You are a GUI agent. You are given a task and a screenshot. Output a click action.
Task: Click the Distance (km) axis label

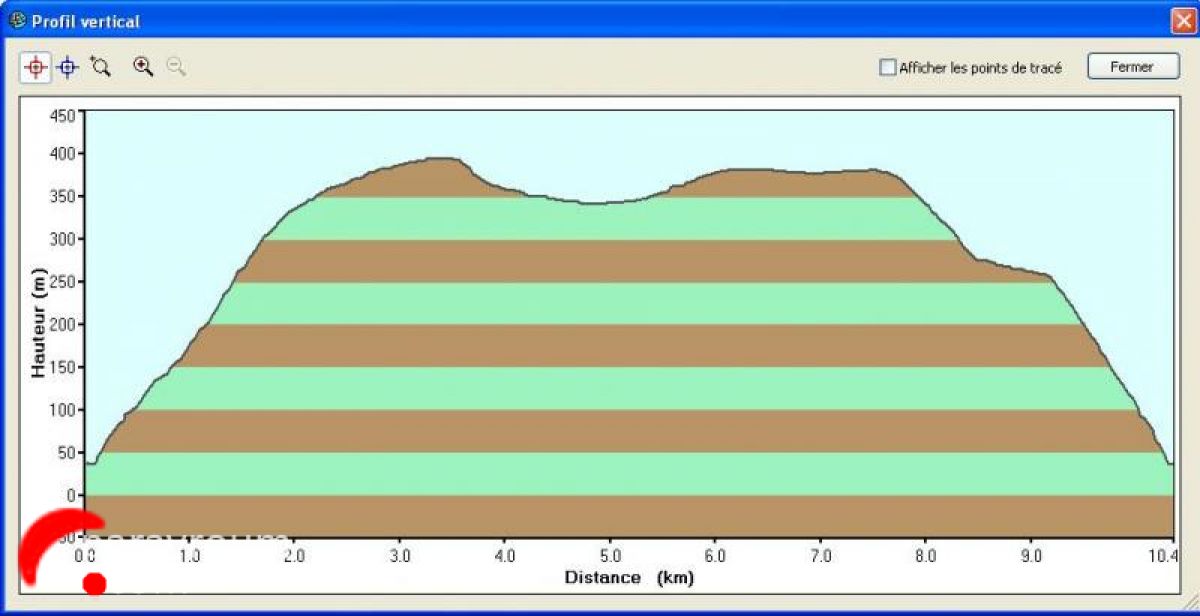pos(628,577)
